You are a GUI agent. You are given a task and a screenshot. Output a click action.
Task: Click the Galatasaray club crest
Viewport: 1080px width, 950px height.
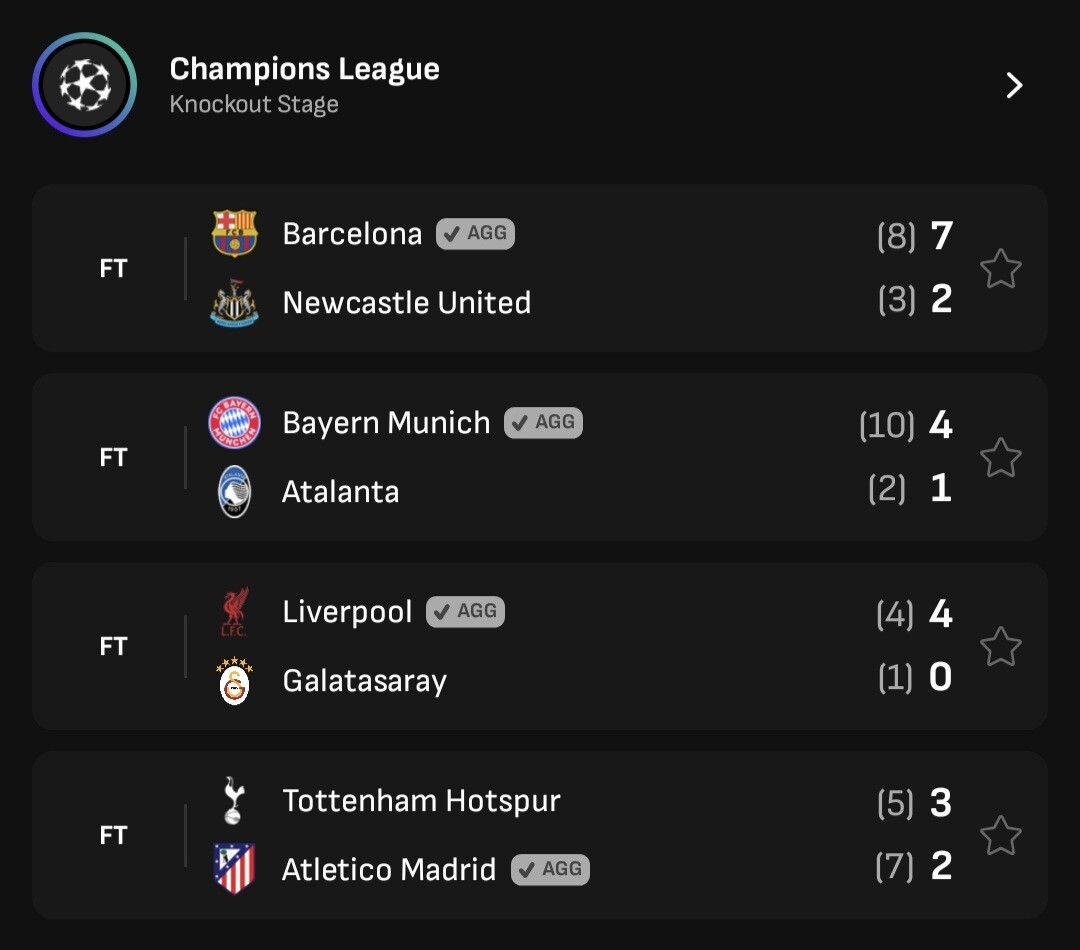click(235, 681)
